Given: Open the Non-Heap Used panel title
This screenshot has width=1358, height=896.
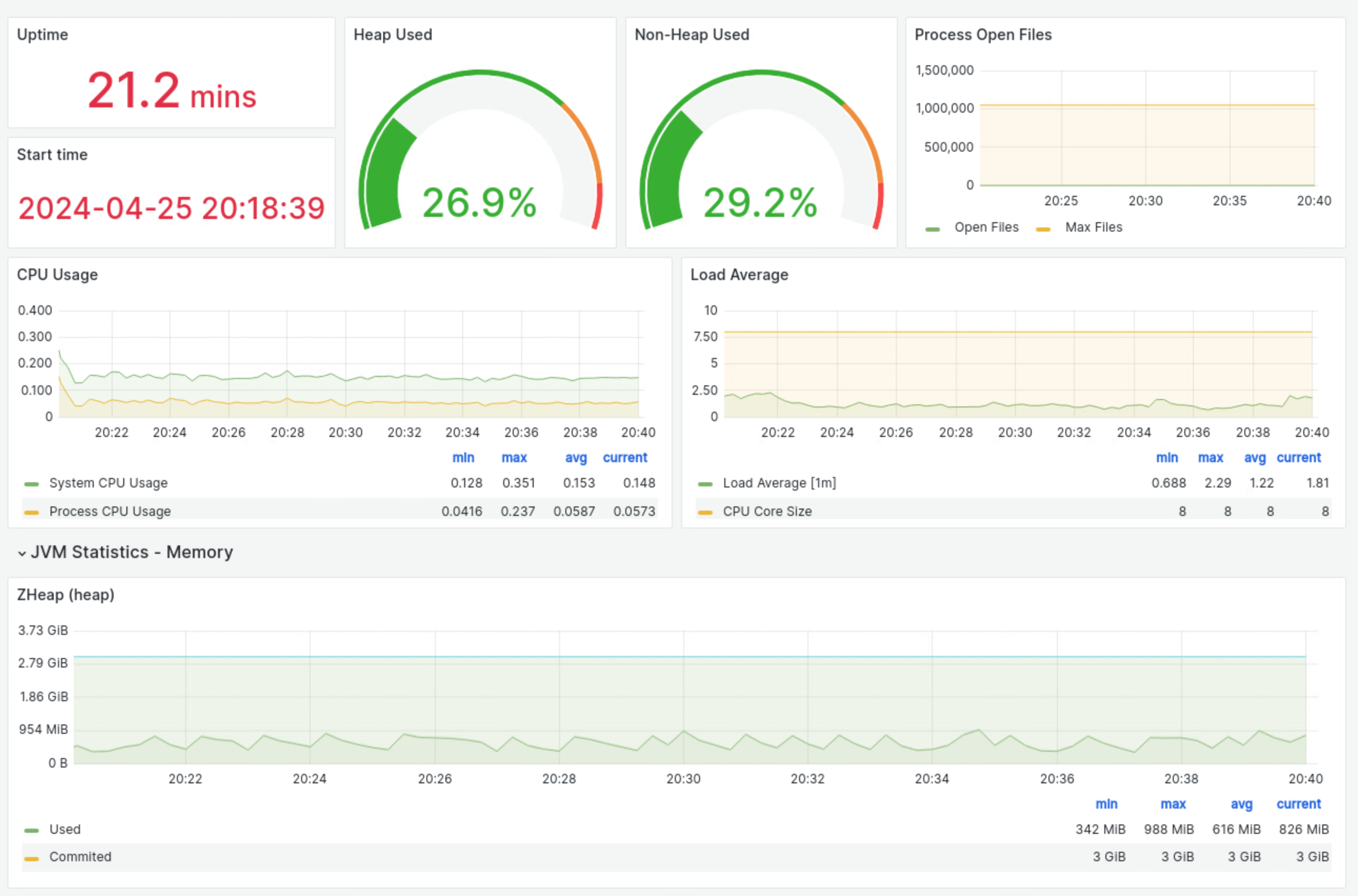Looking at the screenshot, I should 691,34.
